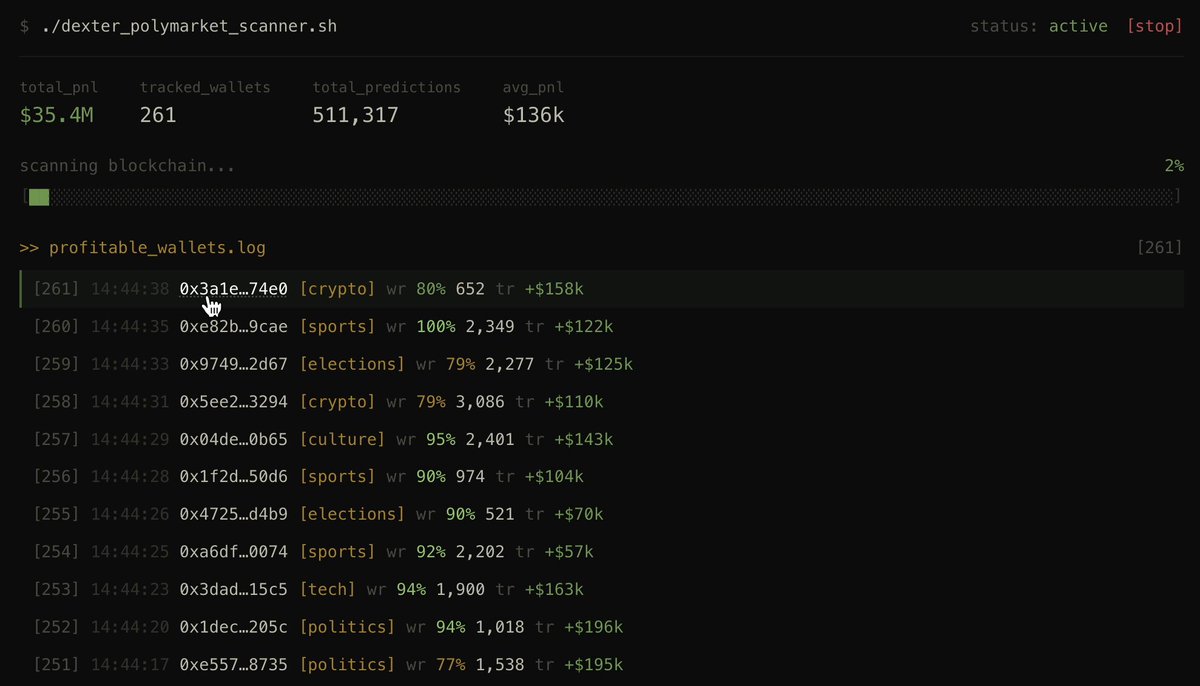Click the +$70k profit value
This screenshot has width=1200, height=686.
click(x=574, y=514)
